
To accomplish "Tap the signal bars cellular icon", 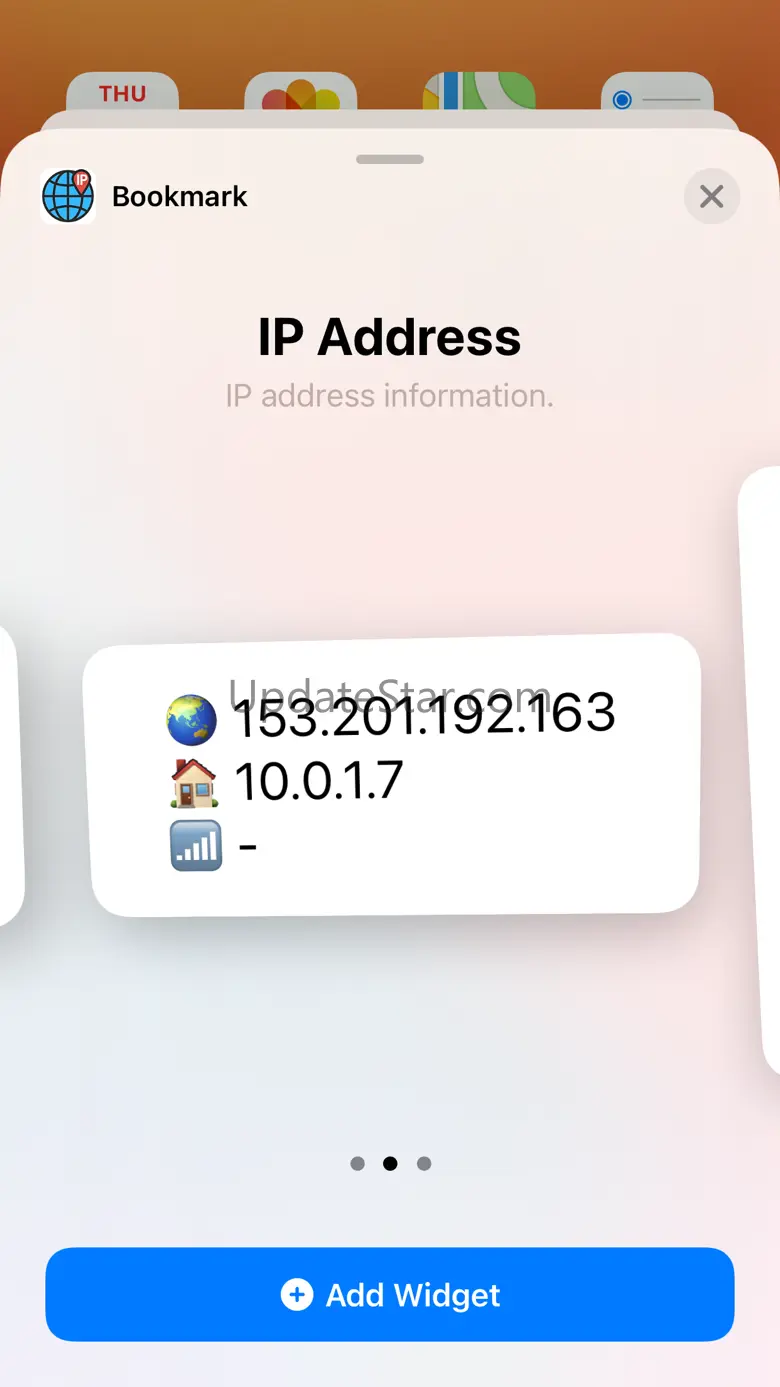I will [196, 845].
